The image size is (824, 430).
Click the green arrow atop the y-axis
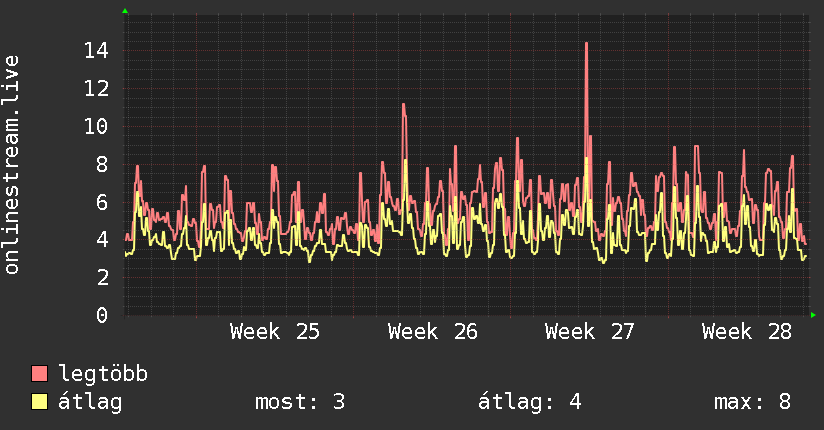(125, 11)
